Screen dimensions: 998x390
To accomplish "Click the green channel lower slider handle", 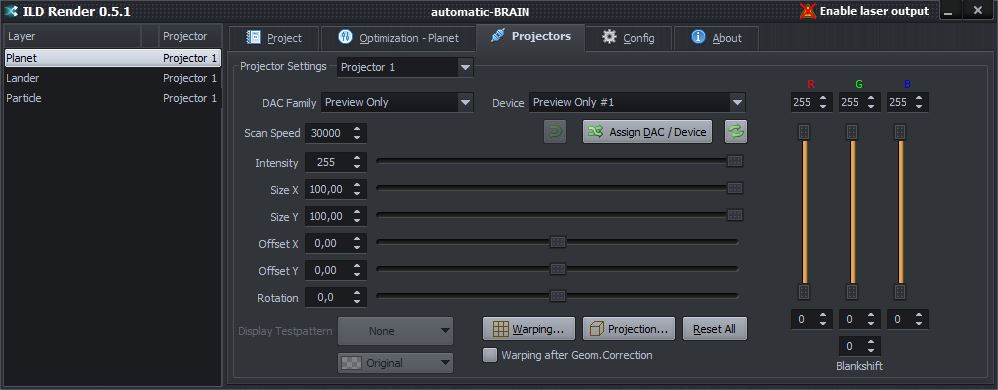I will click(x=852, y=292).
